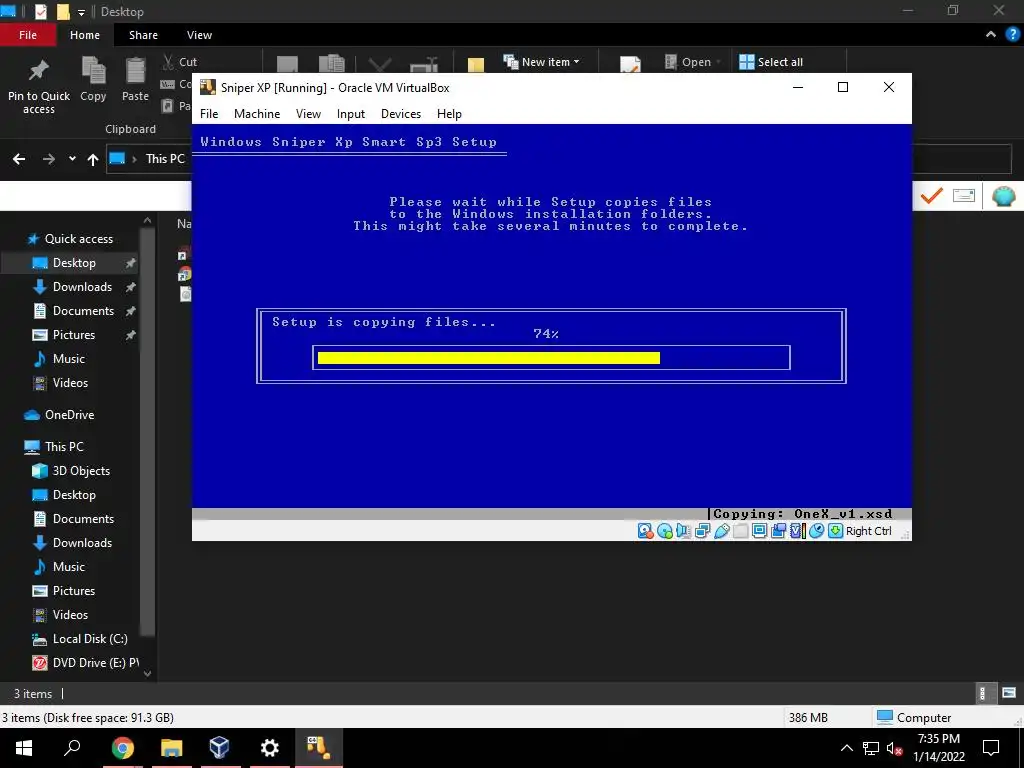The image size is (1024, 768).
Task: Click the audio indicator in VirtualBox status bar
Action: (x=683, y=531)
